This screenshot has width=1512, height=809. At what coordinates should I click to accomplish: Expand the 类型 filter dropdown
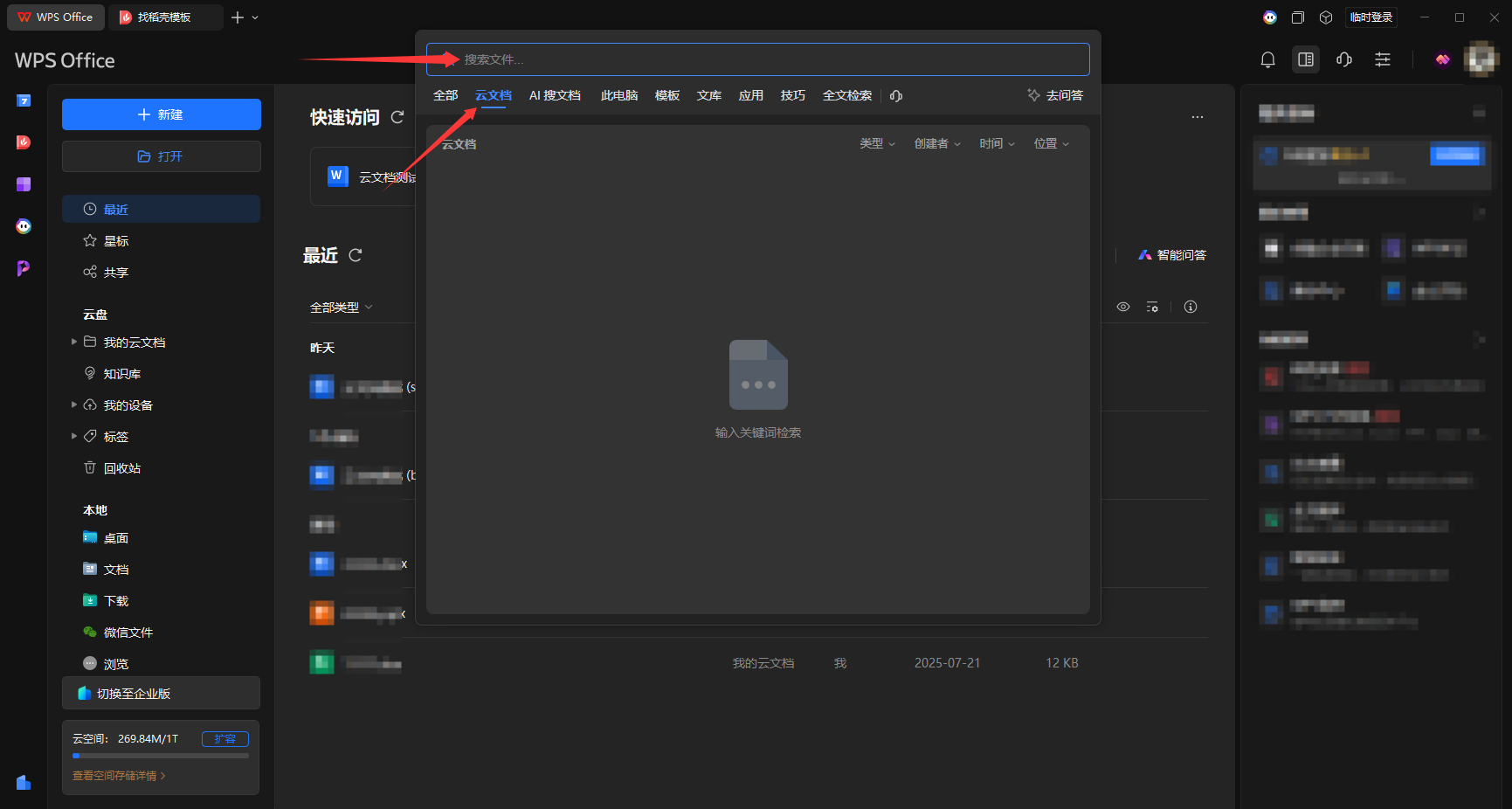[x=877, y=144]
